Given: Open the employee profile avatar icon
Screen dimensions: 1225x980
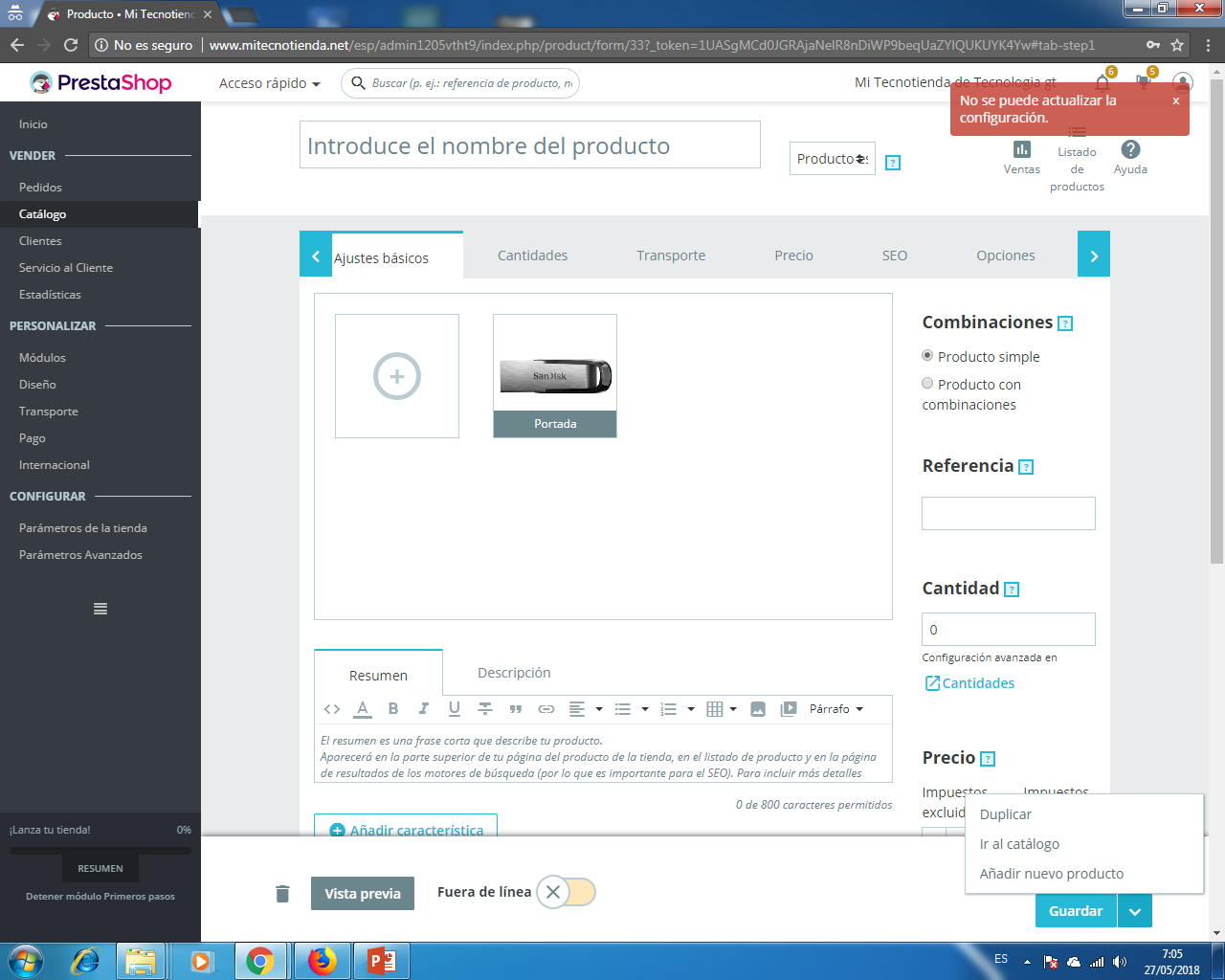Looking at the screenshot, I should (x=1183, y=83).
